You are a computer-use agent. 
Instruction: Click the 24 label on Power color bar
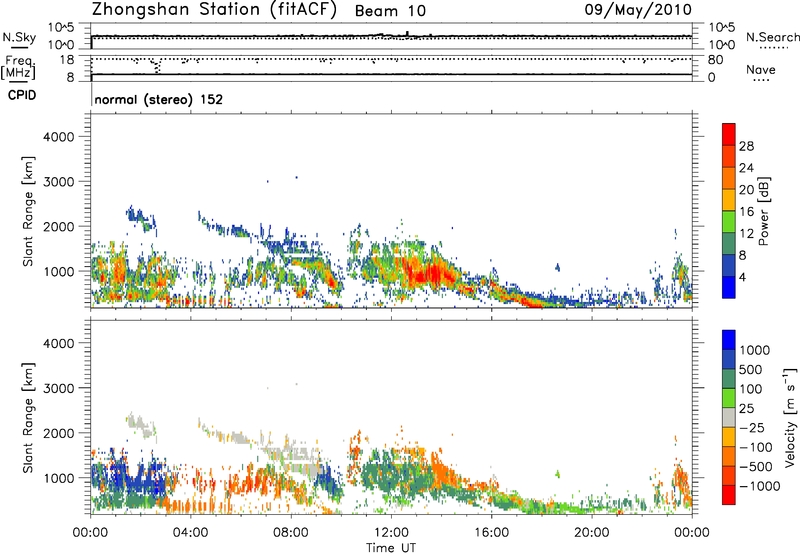click(746, 168)
